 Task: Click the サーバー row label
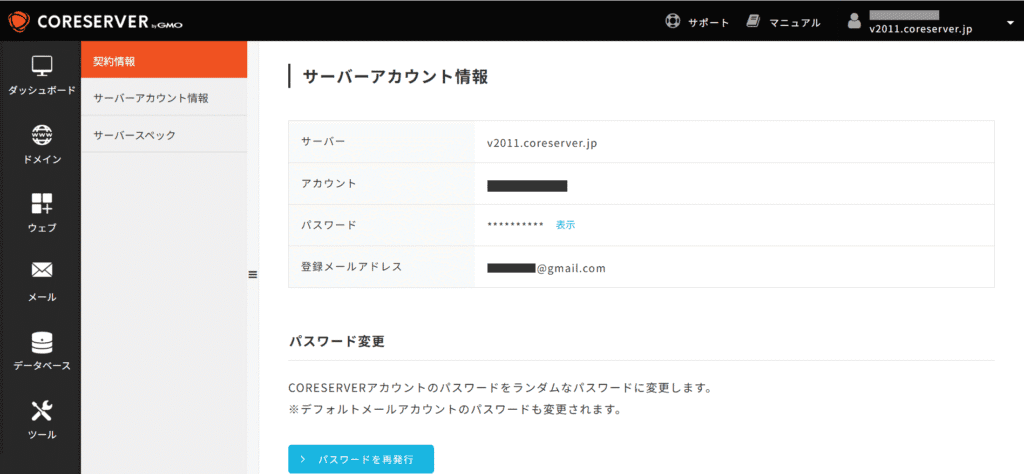(x=323, y=142)
